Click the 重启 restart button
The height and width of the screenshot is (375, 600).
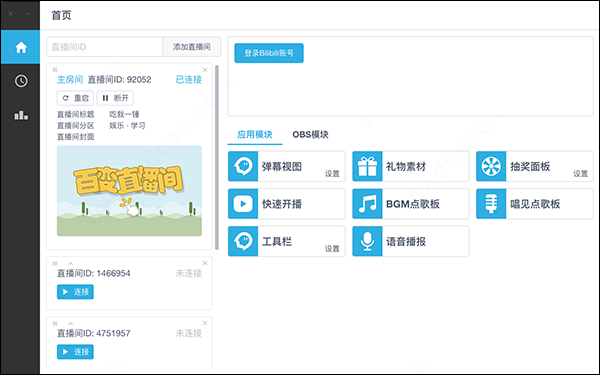[x=75, y=98]
